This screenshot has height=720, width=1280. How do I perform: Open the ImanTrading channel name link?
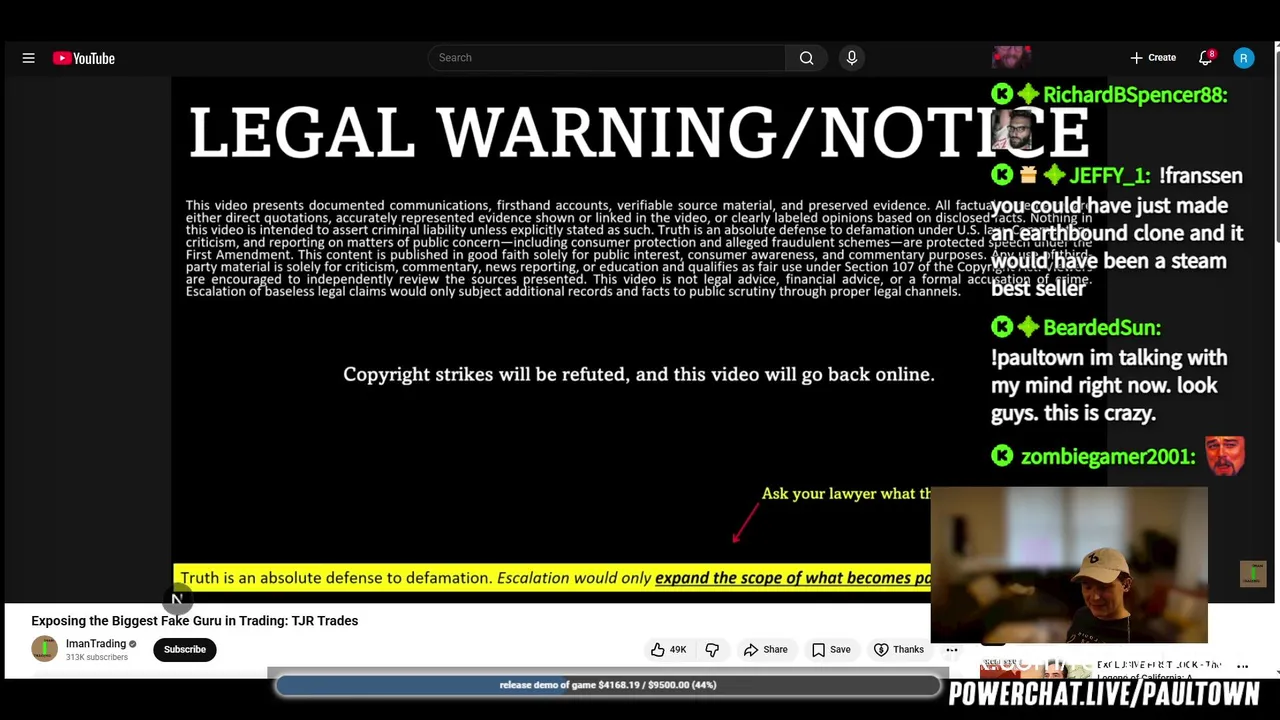tap(96, 644)
